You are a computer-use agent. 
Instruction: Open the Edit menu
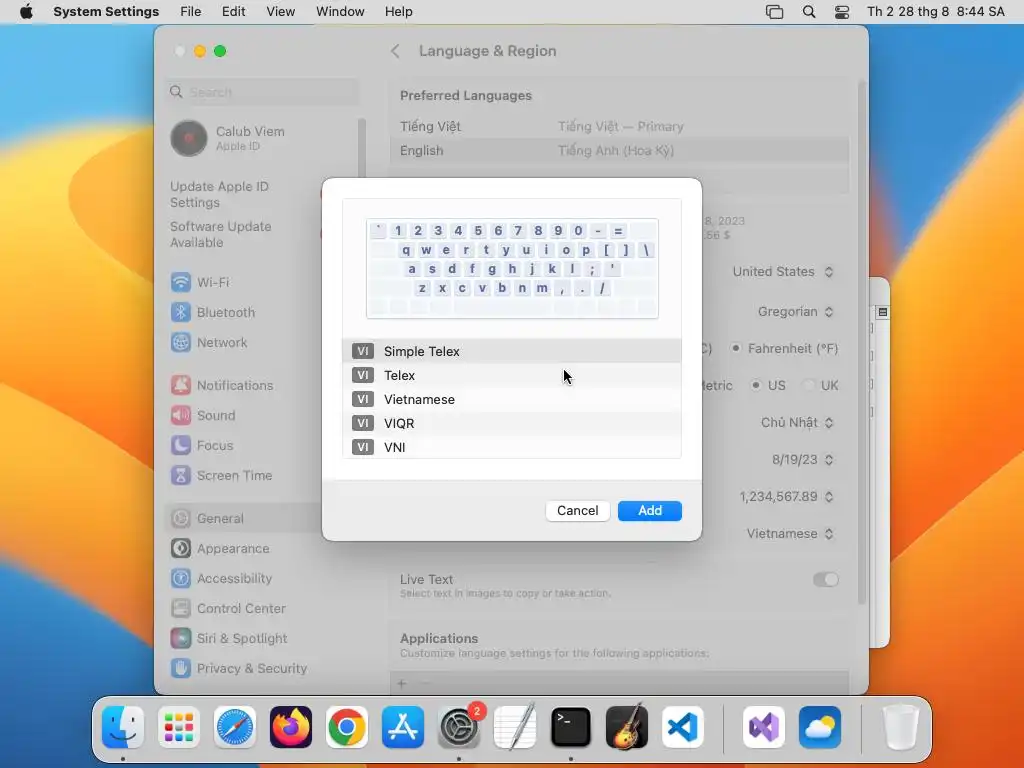(x=233, y=12)
